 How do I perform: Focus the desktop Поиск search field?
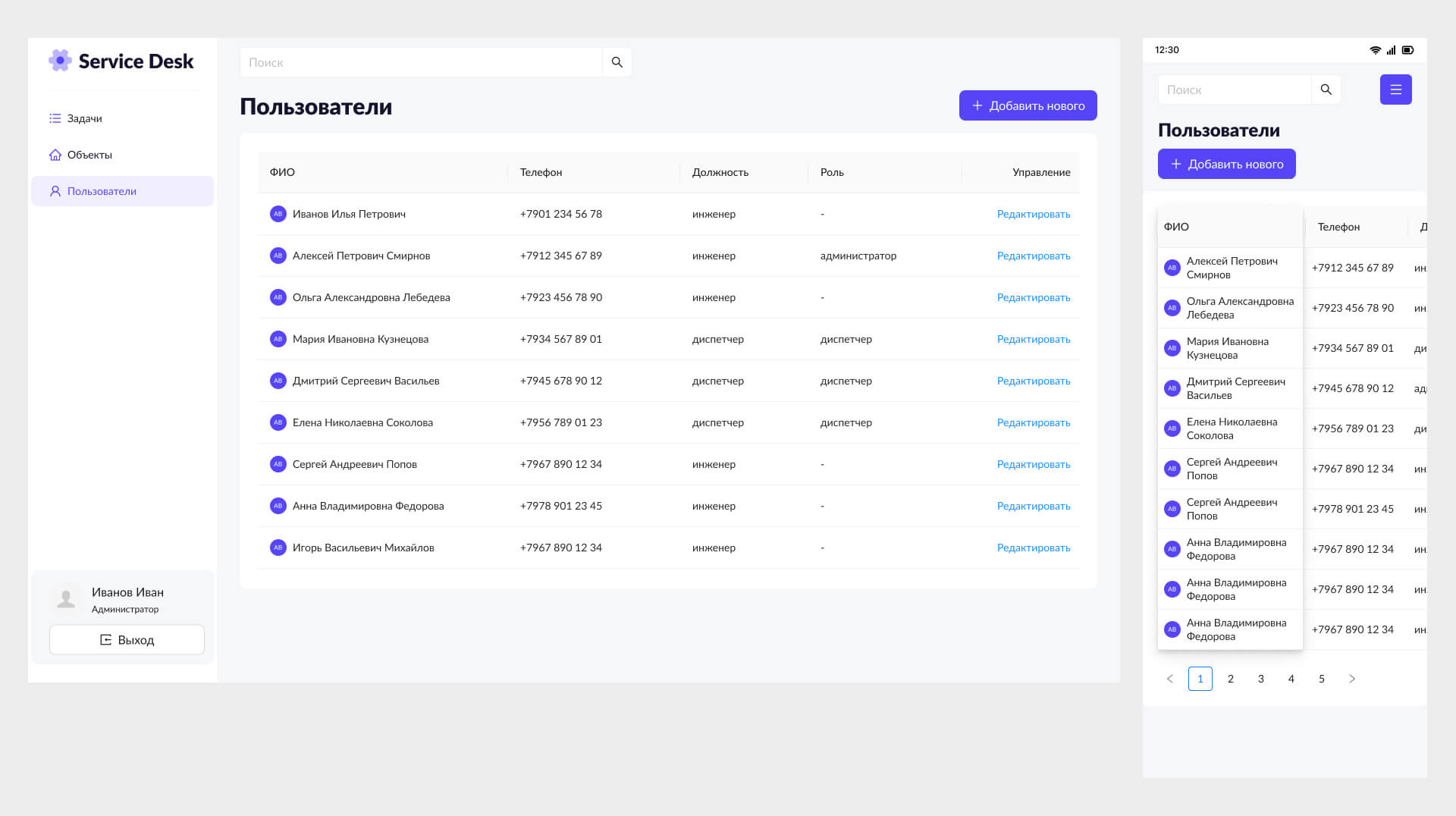tap(421, 62)
